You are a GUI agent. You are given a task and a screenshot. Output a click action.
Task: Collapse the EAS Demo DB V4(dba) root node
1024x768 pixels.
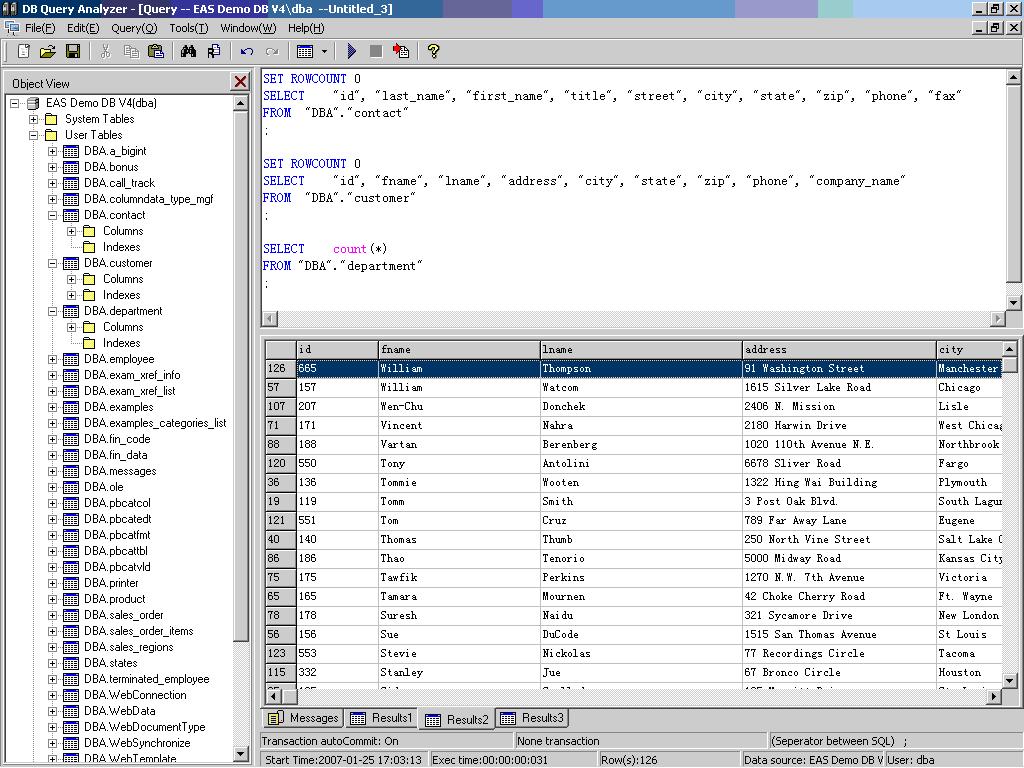click(14, 103)
